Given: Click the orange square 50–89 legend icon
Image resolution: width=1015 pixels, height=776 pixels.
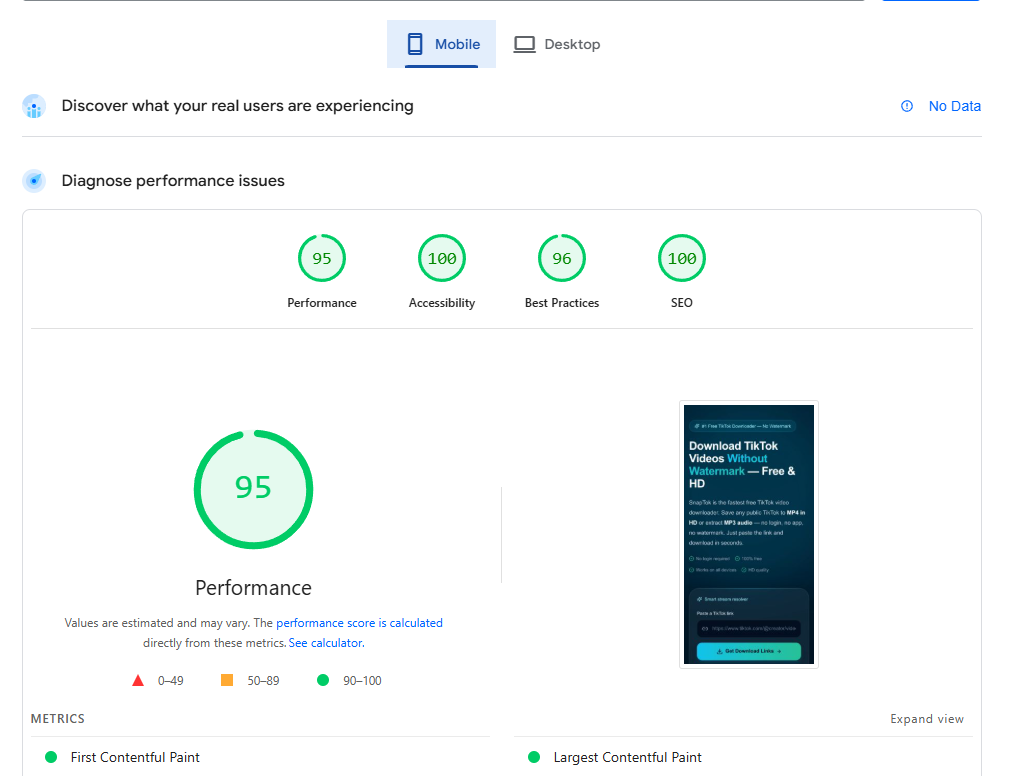Looking at the screenshot, I should 227,680.
